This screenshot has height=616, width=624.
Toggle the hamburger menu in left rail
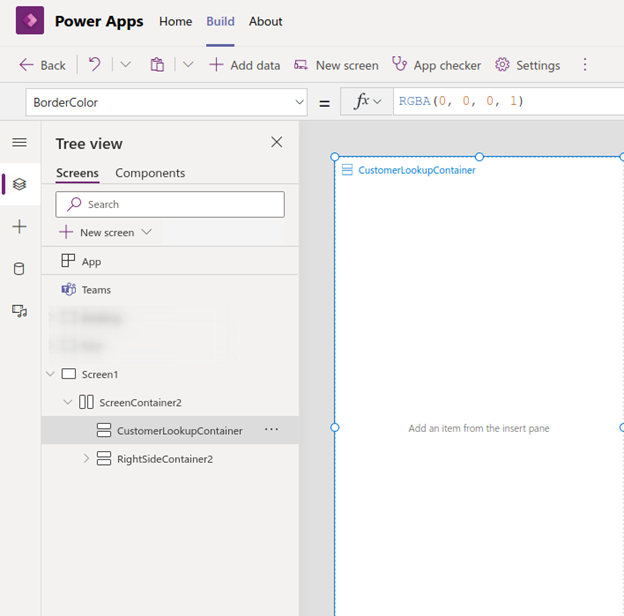click(x=20, y=142)
